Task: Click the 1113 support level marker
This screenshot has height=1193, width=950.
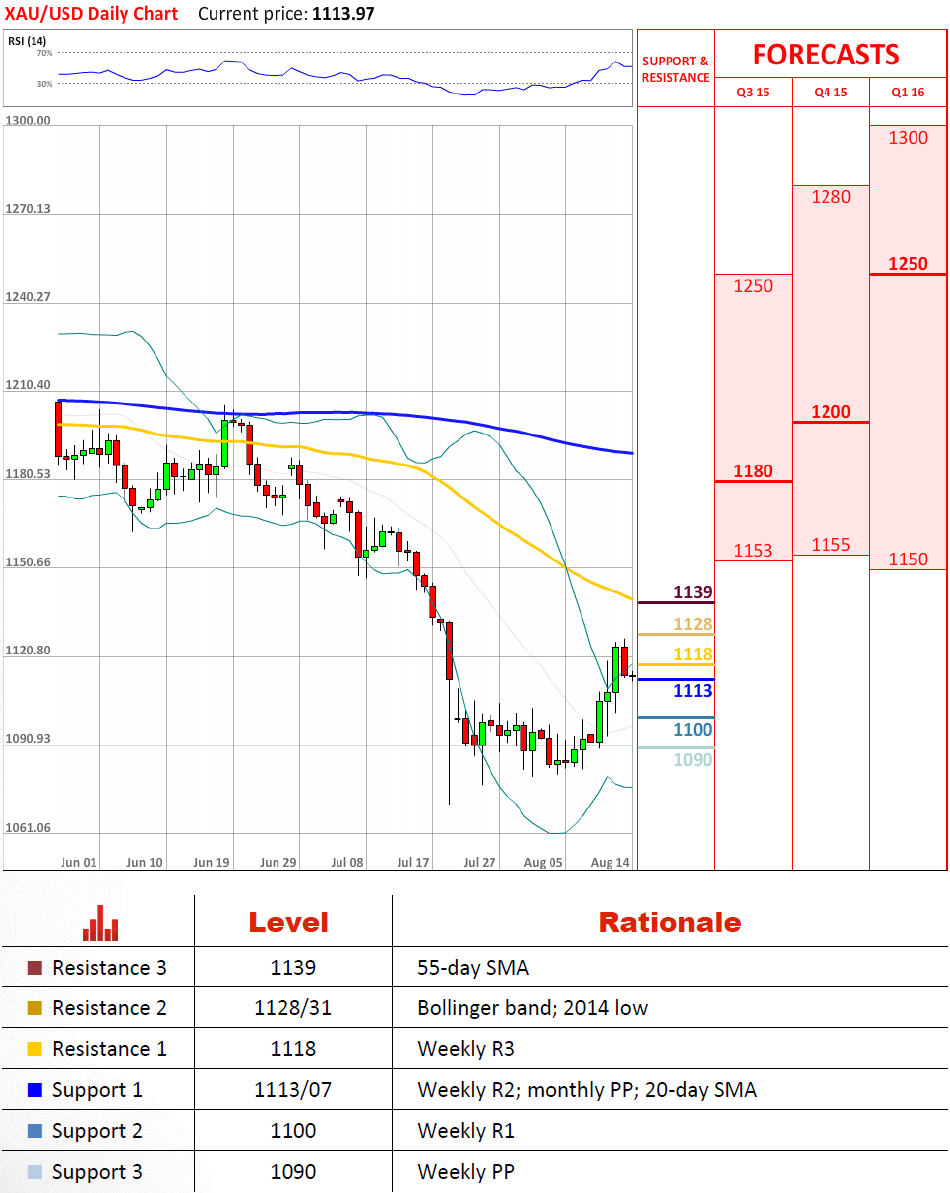Action: pyautogui.click(x=693, y=691)
